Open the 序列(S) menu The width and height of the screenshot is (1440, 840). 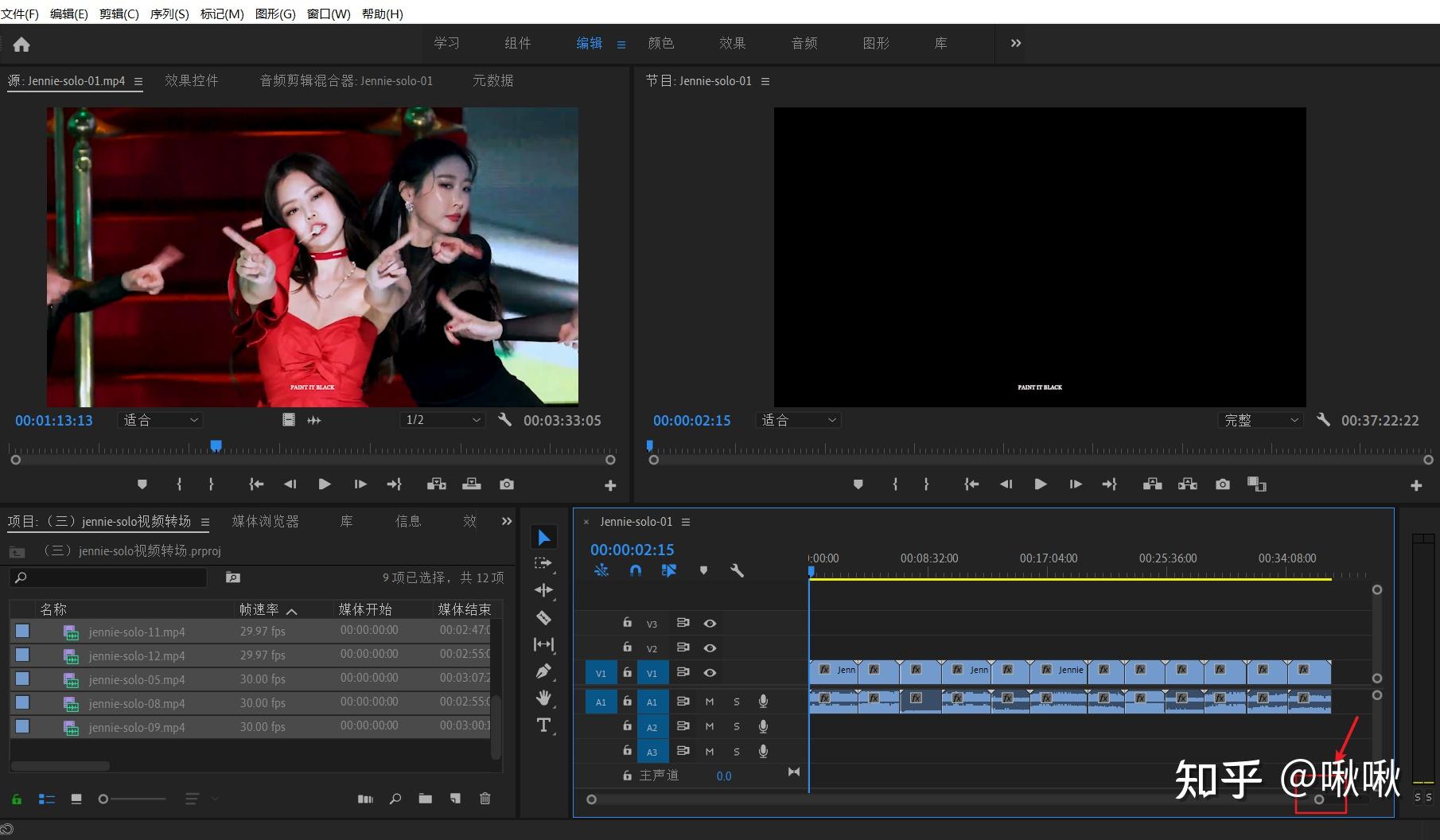169,14
